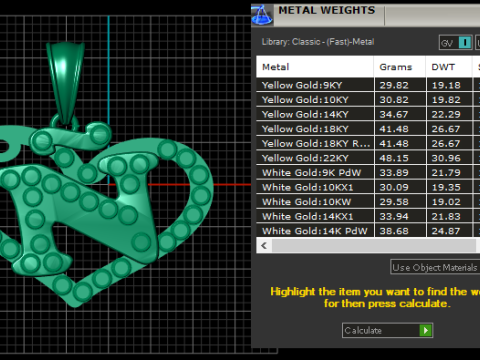Click the 21.79 DWT cell
Screen dimensions: 480x360
tap(449, 173)
